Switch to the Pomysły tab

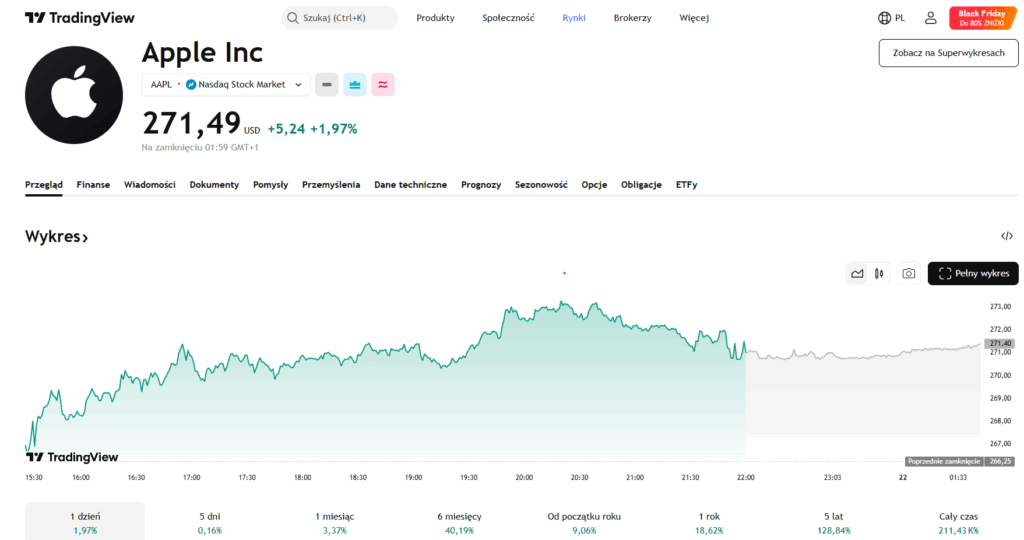tap(270, 185)
